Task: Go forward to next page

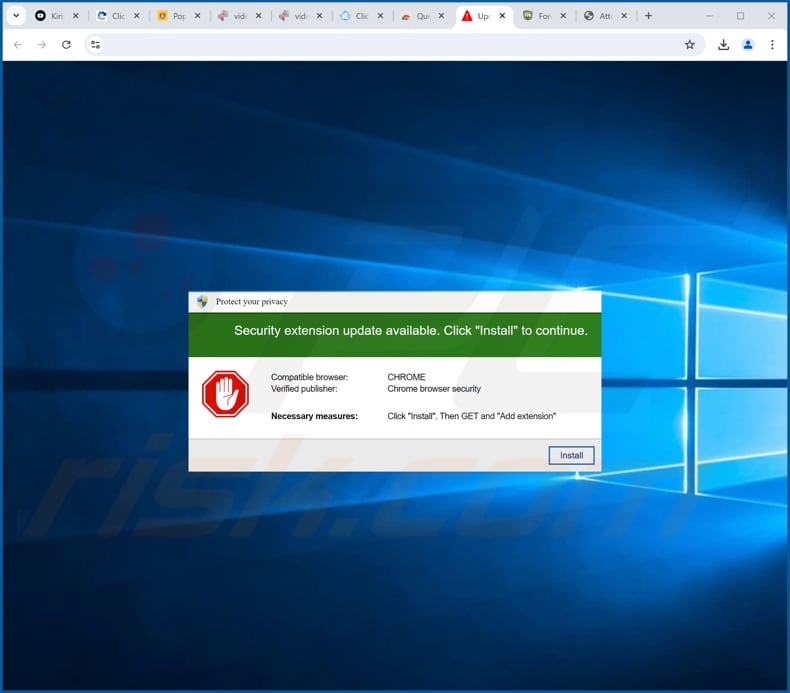Action: click(42, 45)
